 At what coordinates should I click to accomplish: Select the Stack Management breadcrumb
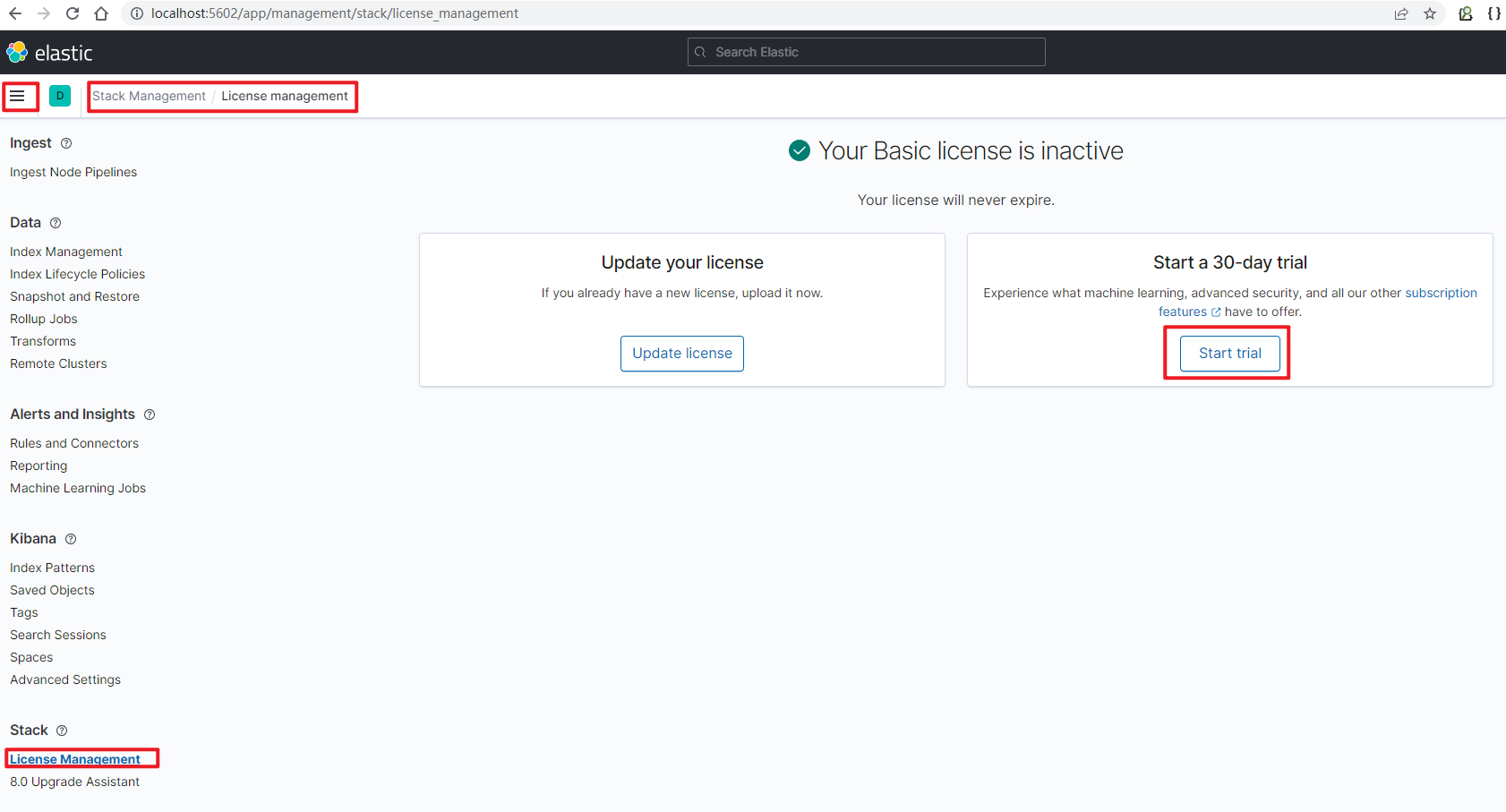(149, 96)
